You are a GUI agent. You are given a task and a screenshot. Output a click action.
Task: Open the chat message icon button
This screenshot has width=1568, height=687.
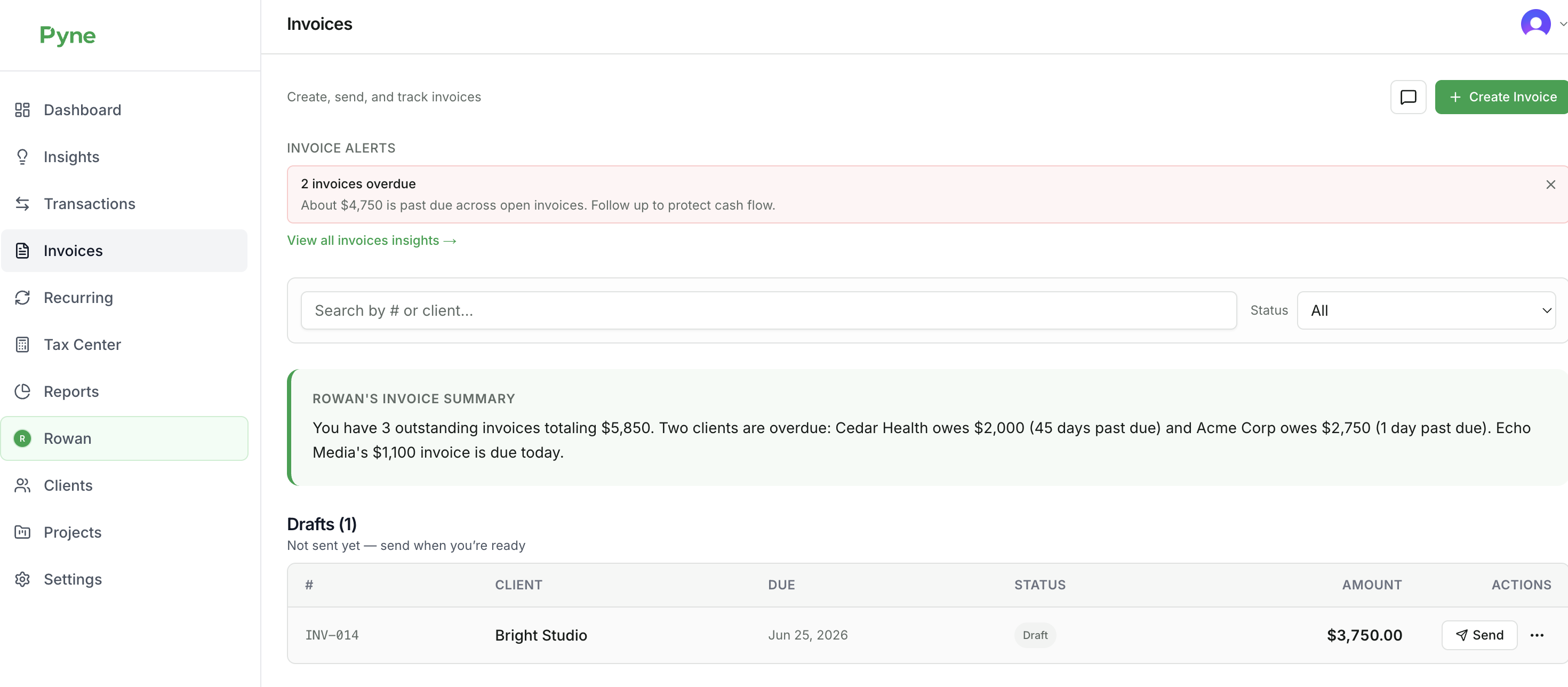point(1408,97)
